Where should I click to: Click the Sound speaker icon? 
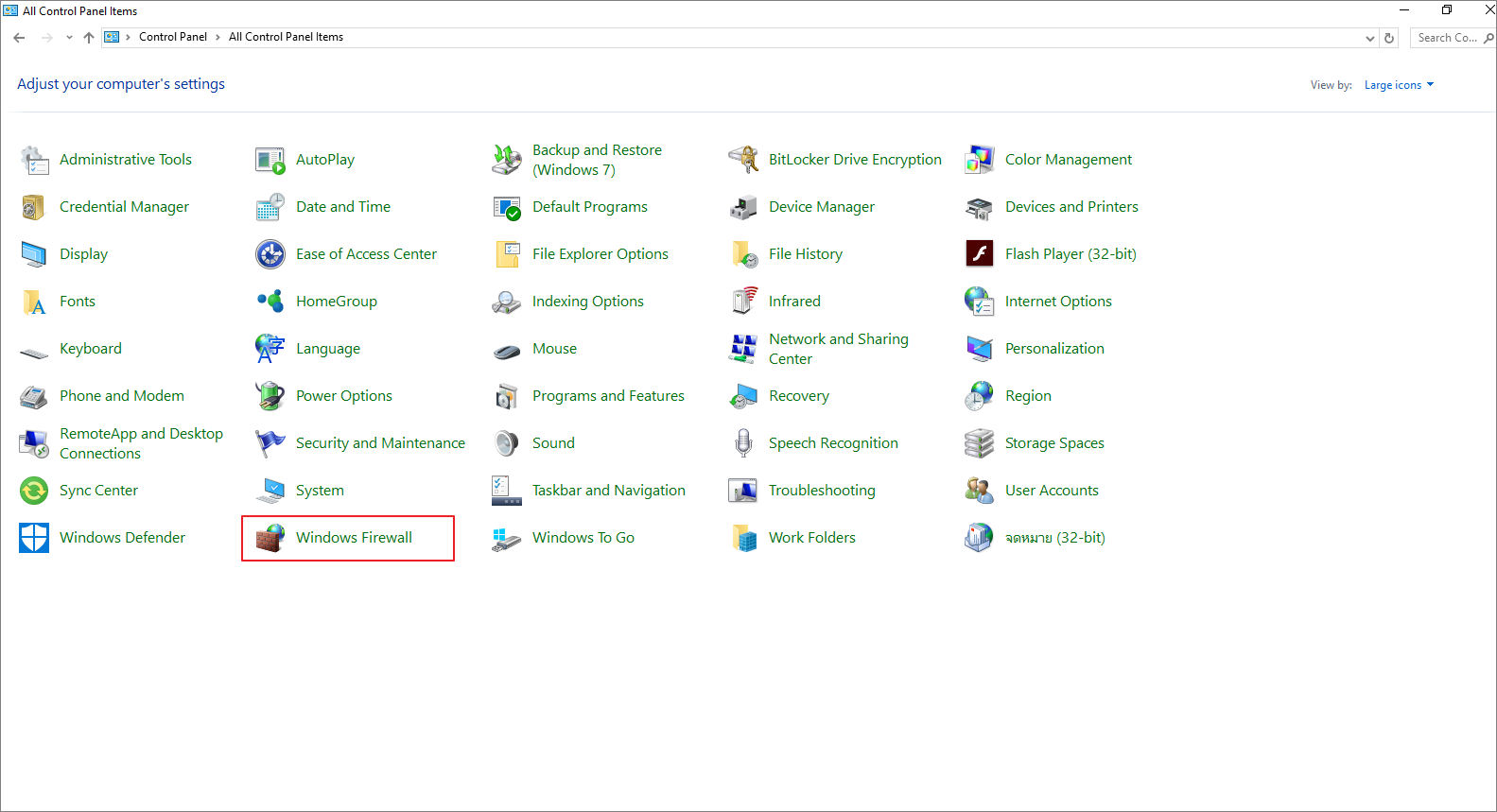[x=507, y=443]
